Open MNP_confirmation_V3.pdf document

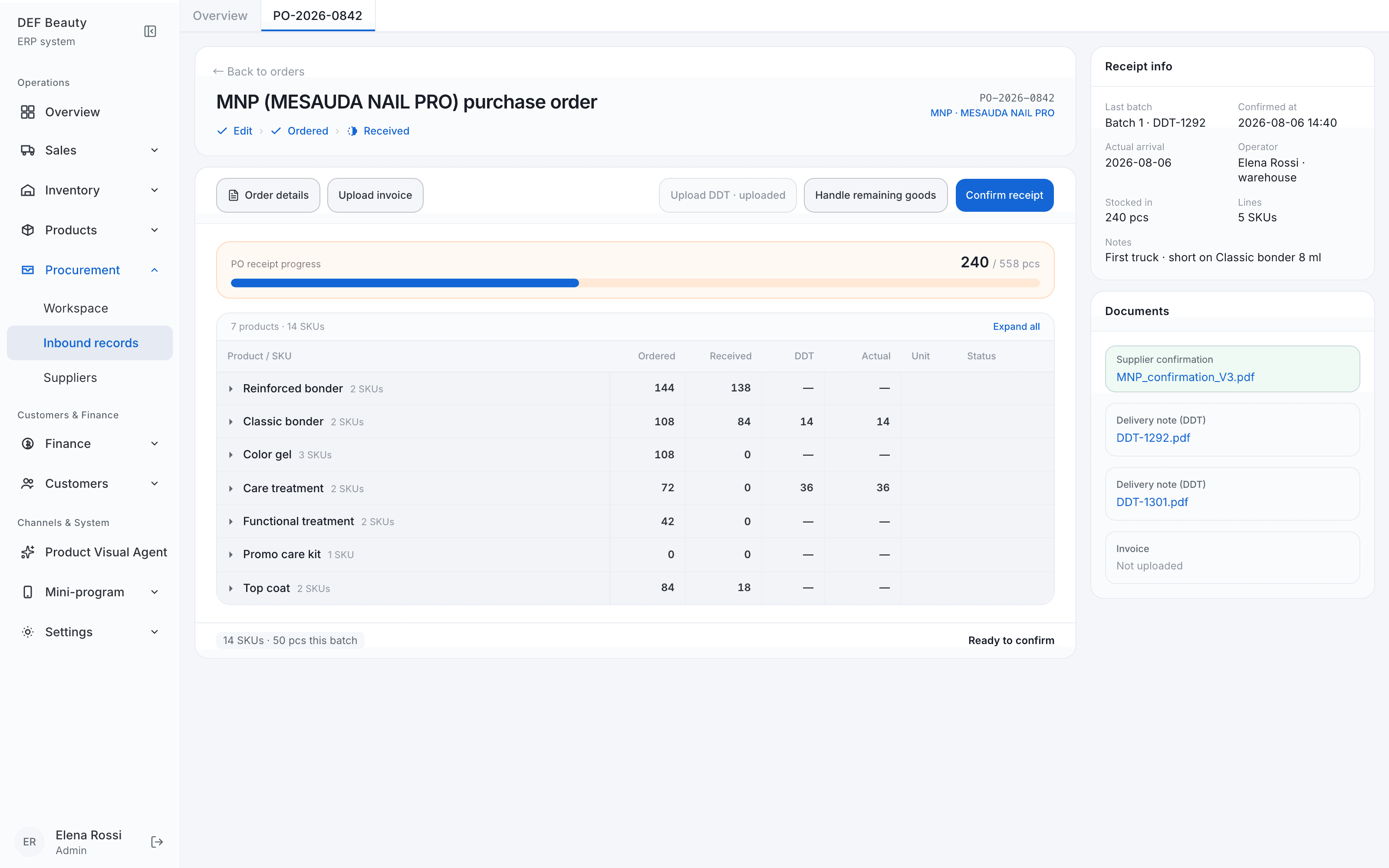coord(1185,377)
